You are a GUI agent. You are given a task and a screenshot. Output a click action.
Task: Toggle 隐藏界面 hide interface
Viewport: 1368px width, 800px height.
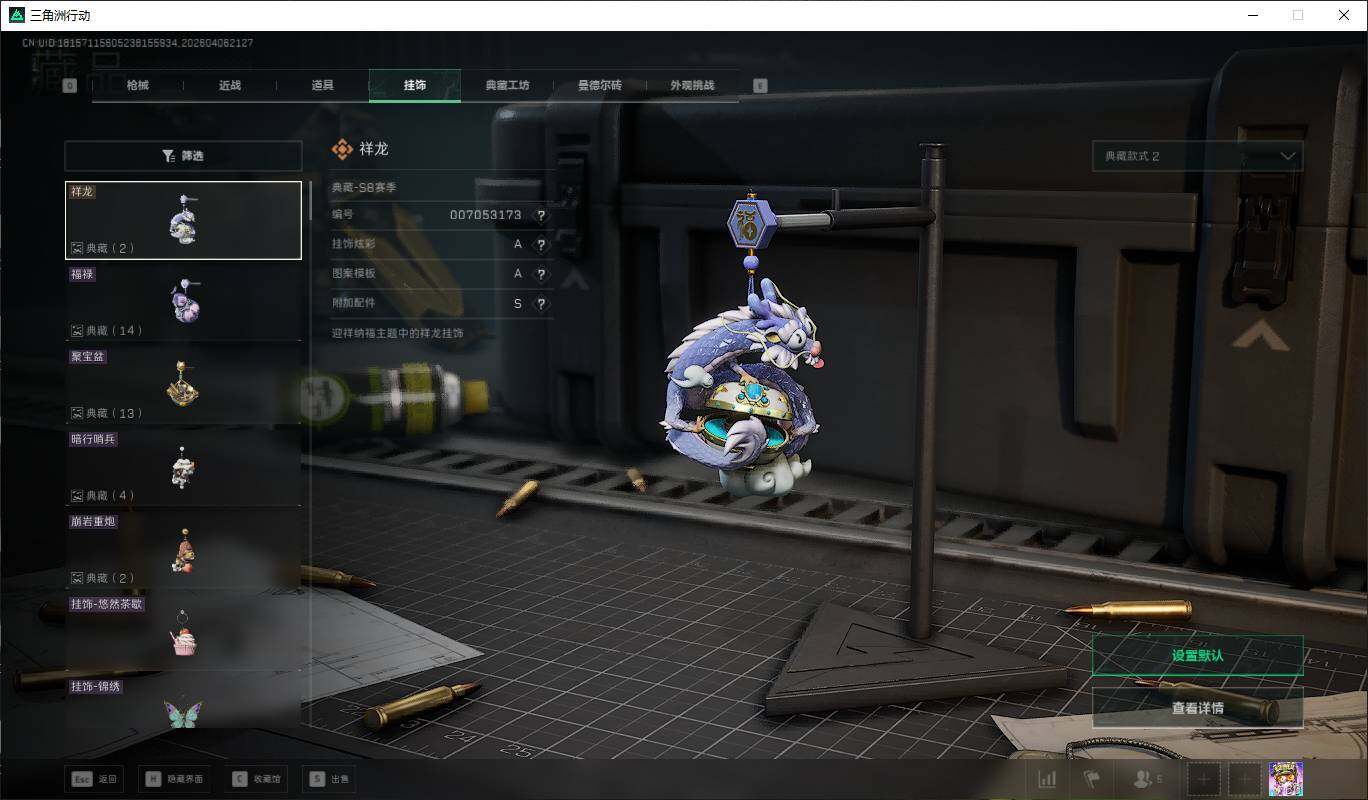pos(176,779)
